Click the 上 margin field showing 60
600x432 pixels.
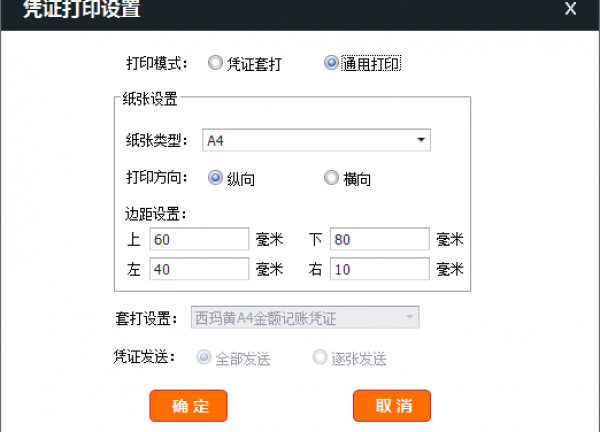tap(199, 239)
